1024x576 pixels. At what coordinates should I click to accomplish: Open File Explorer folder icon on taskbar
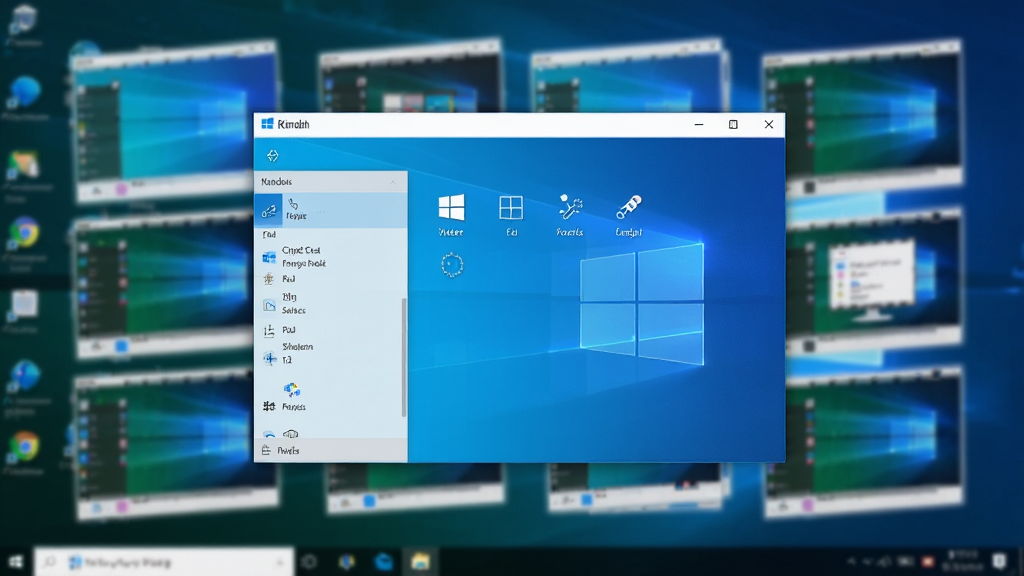(x=420, y=562)
